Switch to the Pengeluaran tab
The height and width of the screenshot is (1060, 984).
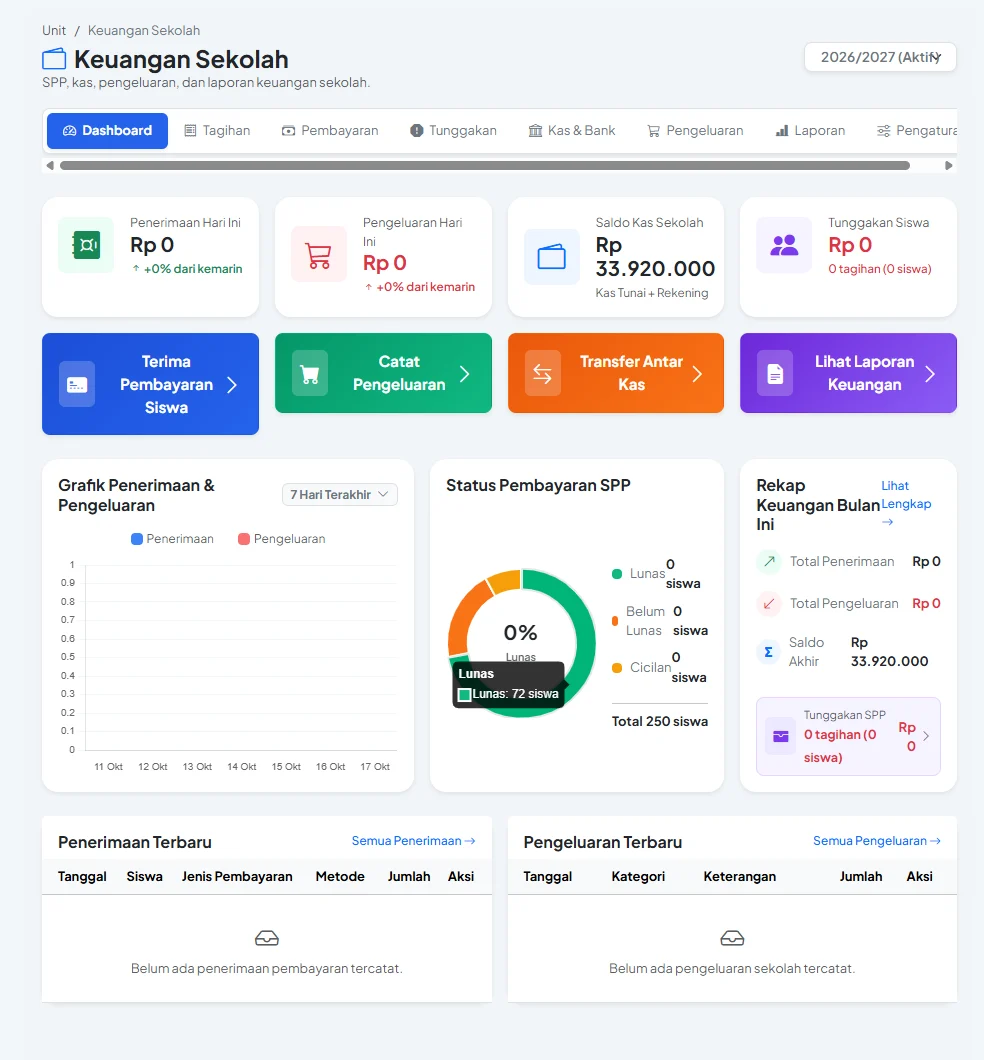(695, 130)
